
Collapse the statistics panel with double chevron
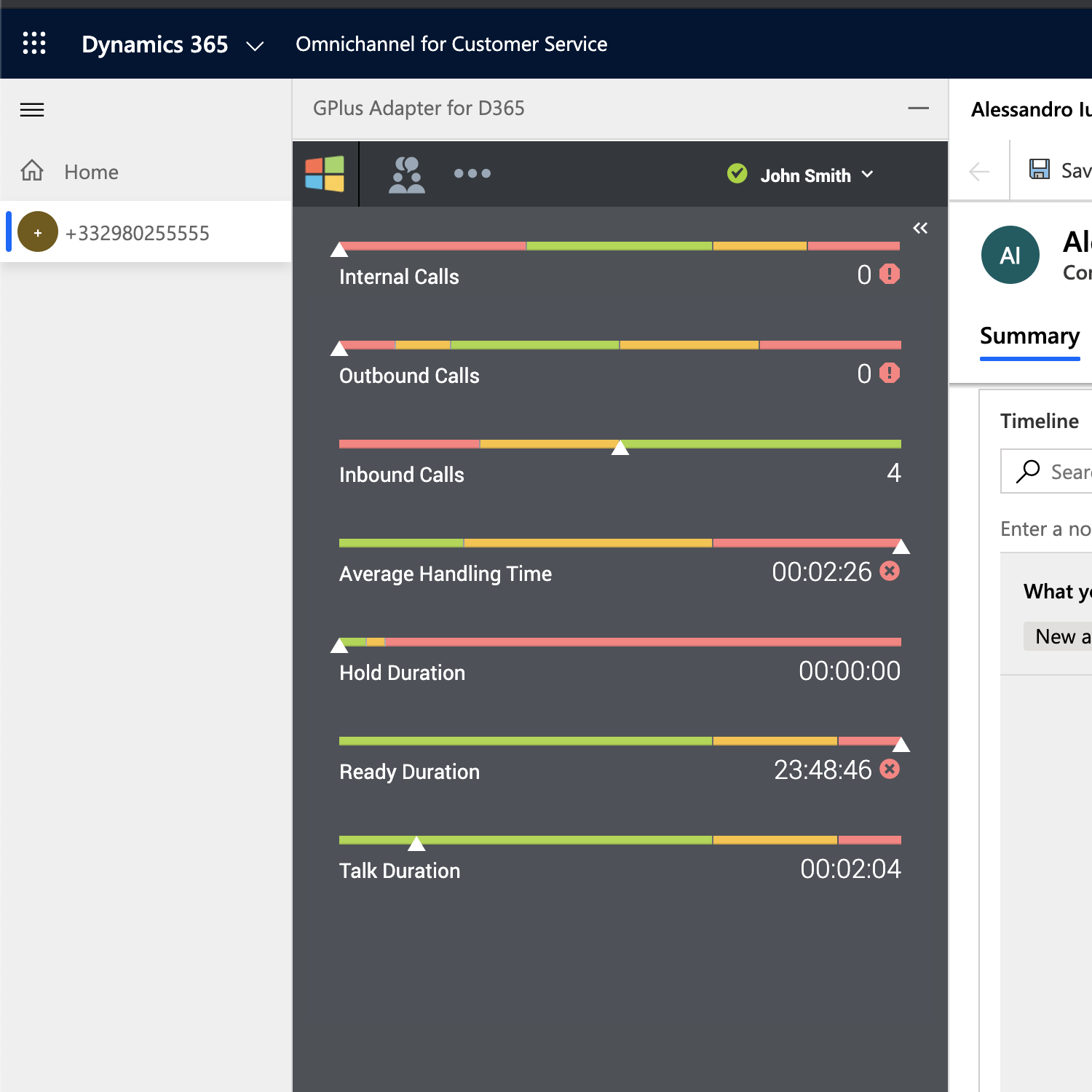(x=920, y=228)
